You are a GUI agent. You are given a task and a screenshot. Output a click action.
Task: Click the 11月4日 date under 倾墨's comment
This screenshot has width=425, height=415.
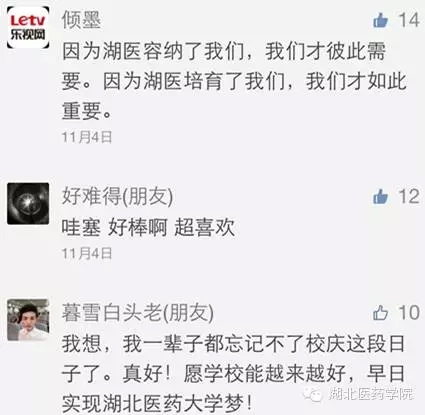pos(87,137)
